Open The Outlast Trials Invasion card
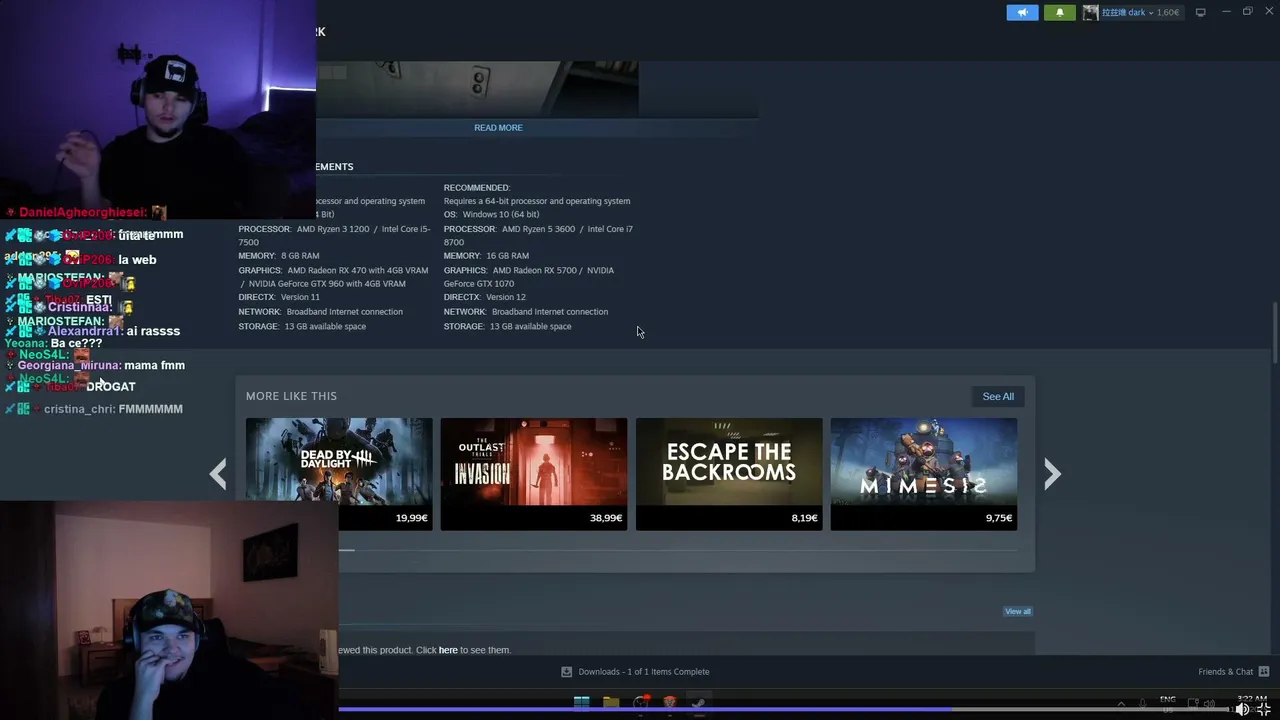 534,474
